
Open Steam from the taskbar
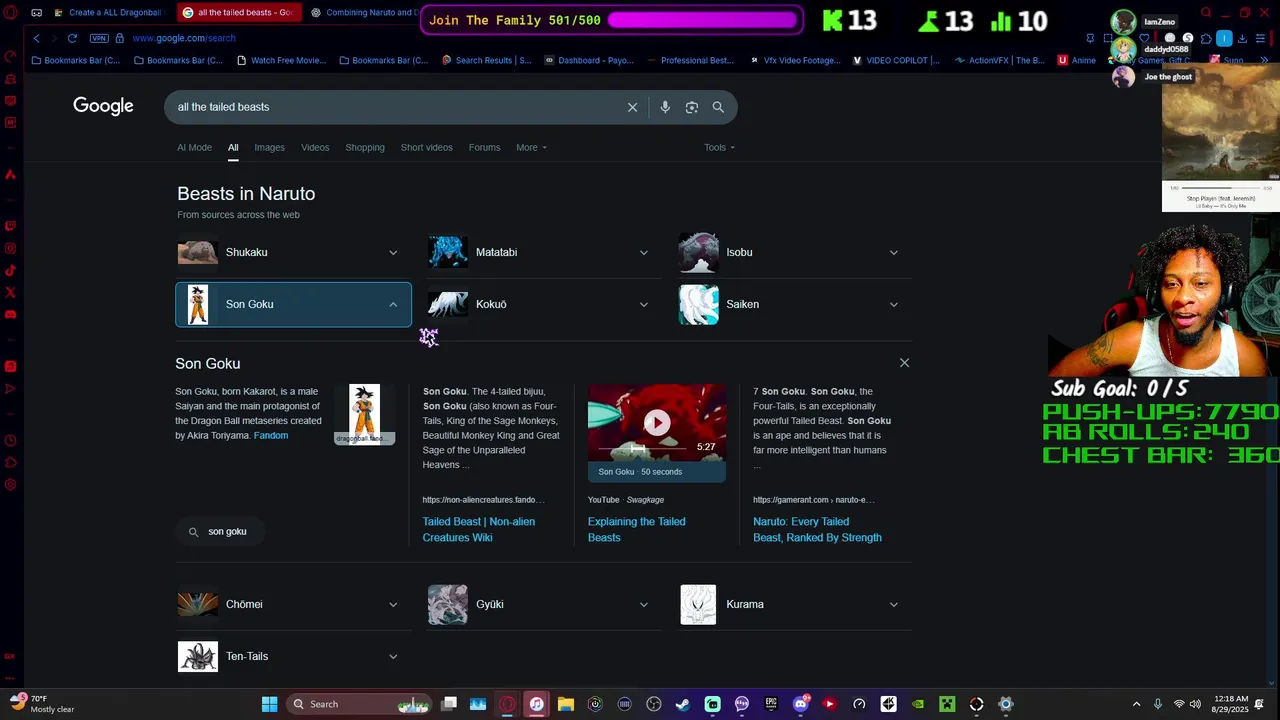coord(683,704)
